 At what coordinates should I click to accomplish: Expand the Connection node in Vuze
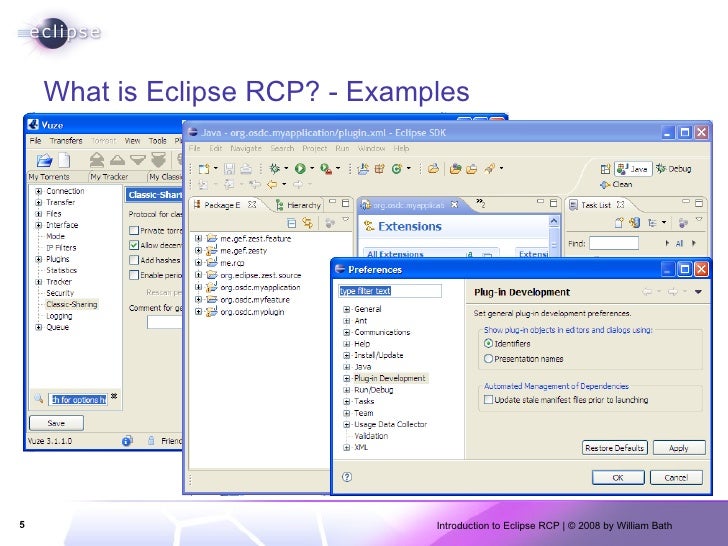(39, 191)
